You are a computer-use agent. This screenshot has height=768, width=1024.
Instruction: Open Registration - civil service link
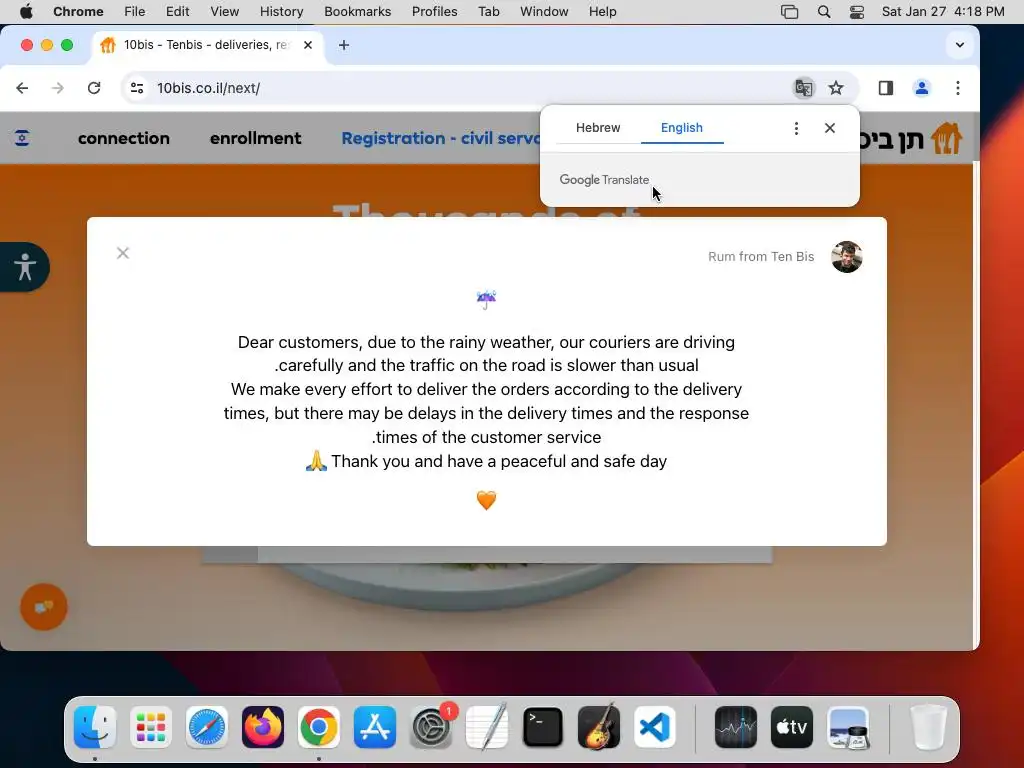tap(441, 138)
